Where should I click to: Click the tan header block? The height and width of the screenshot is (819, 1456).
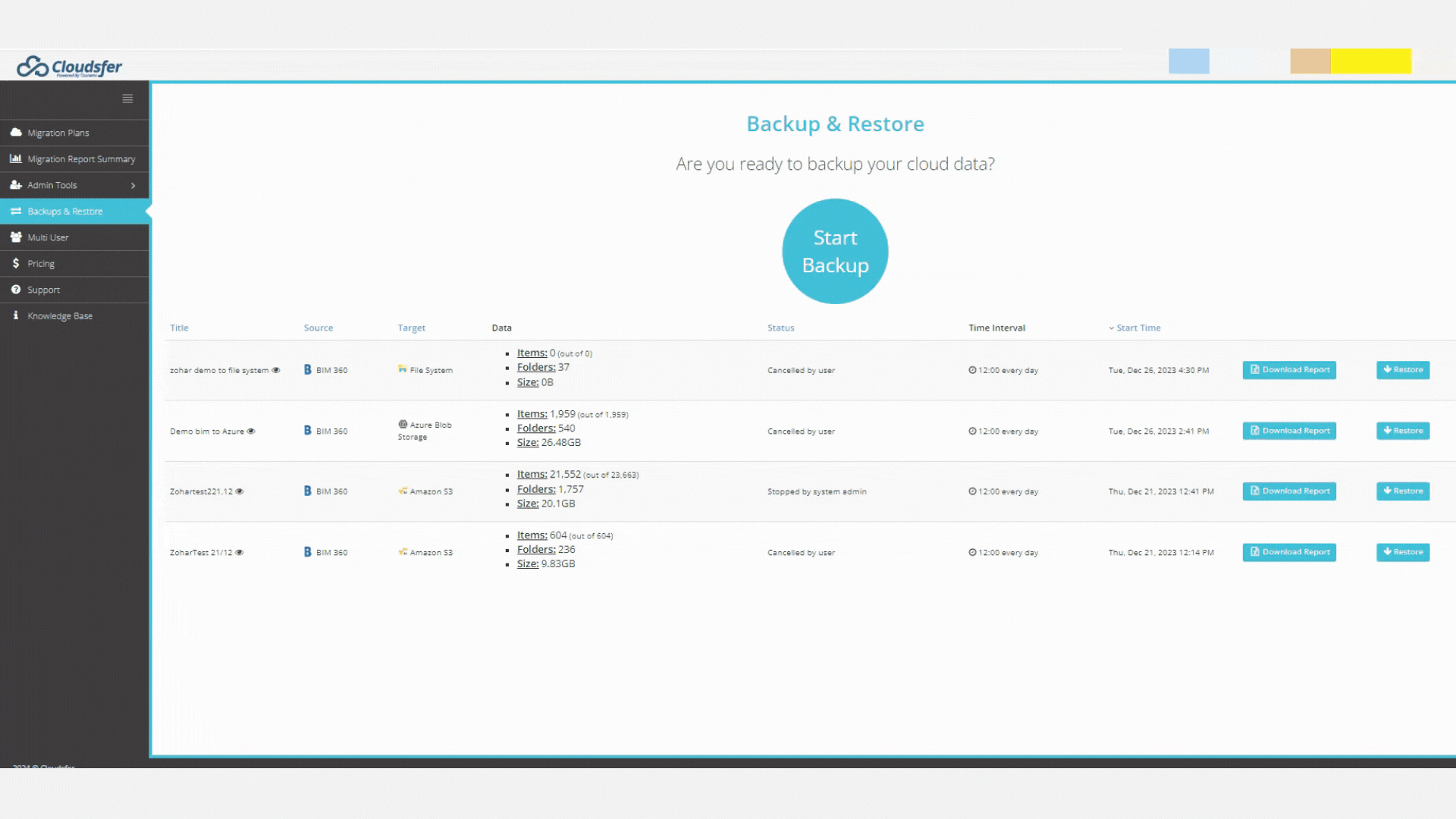[1310, 61]
